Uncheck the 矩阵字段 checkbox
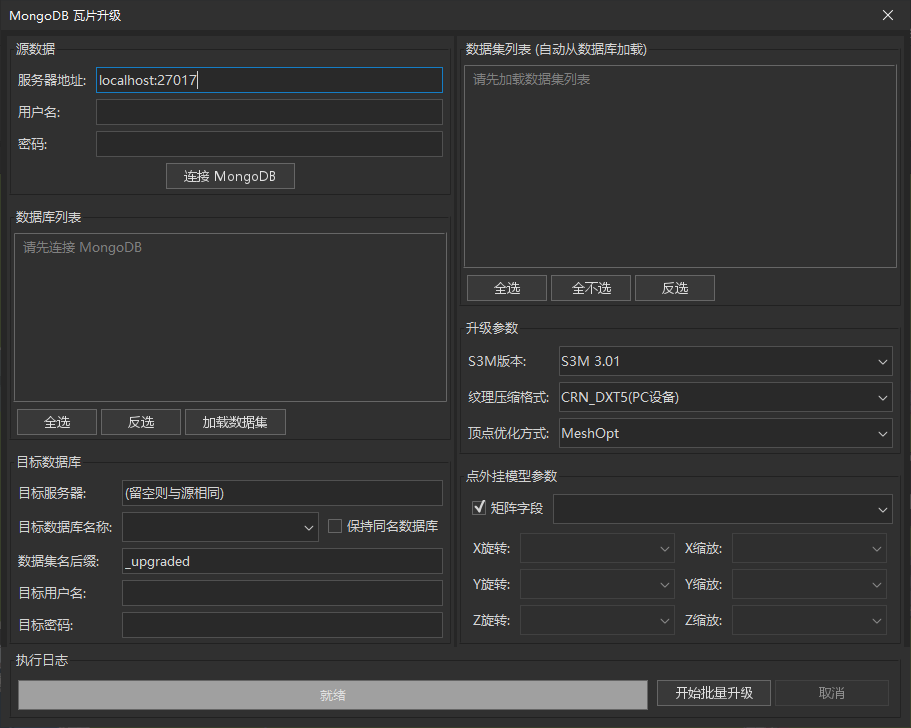Screen dimensions: 911x728 [x=479, y=508]
